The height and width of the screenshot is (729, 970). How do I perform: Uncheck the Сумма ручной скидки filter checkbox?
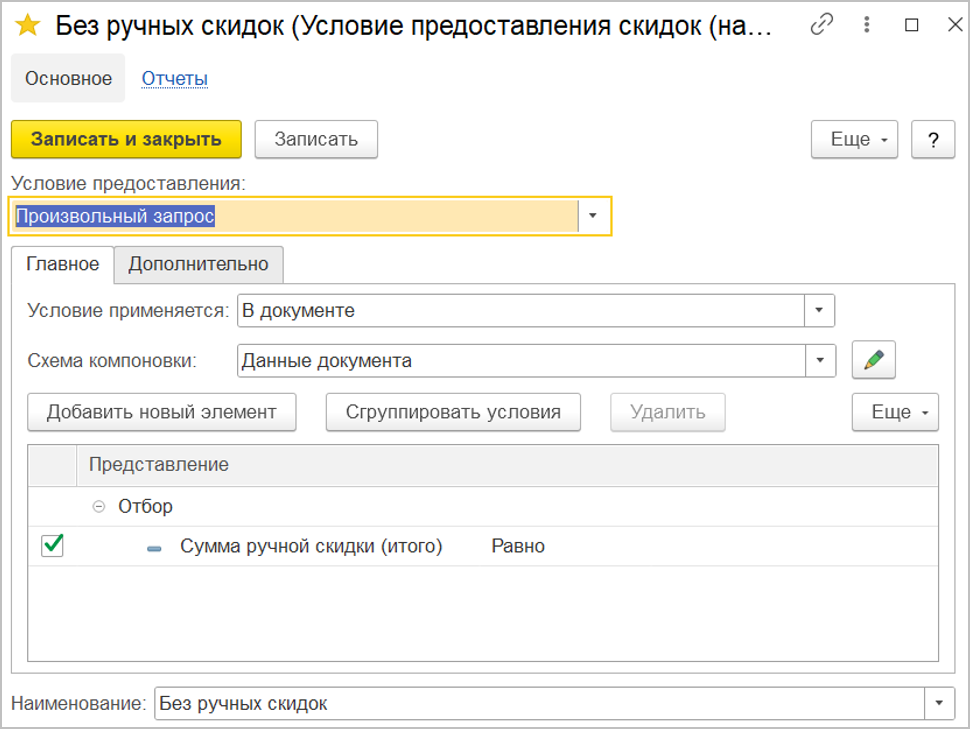[x=52, y=546]
